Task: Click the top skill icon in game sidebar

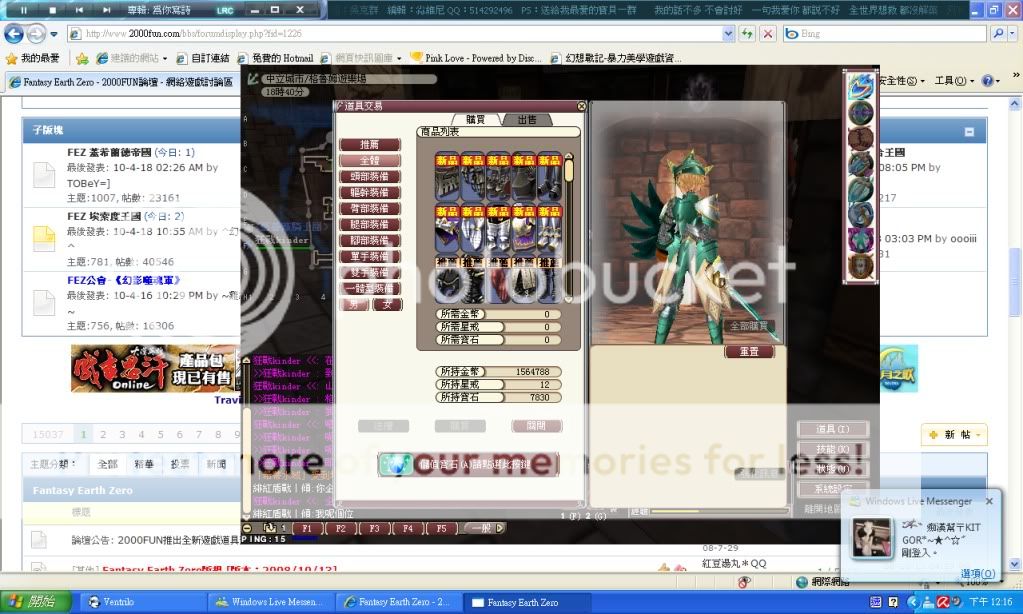Action: [x=860, y=87]
